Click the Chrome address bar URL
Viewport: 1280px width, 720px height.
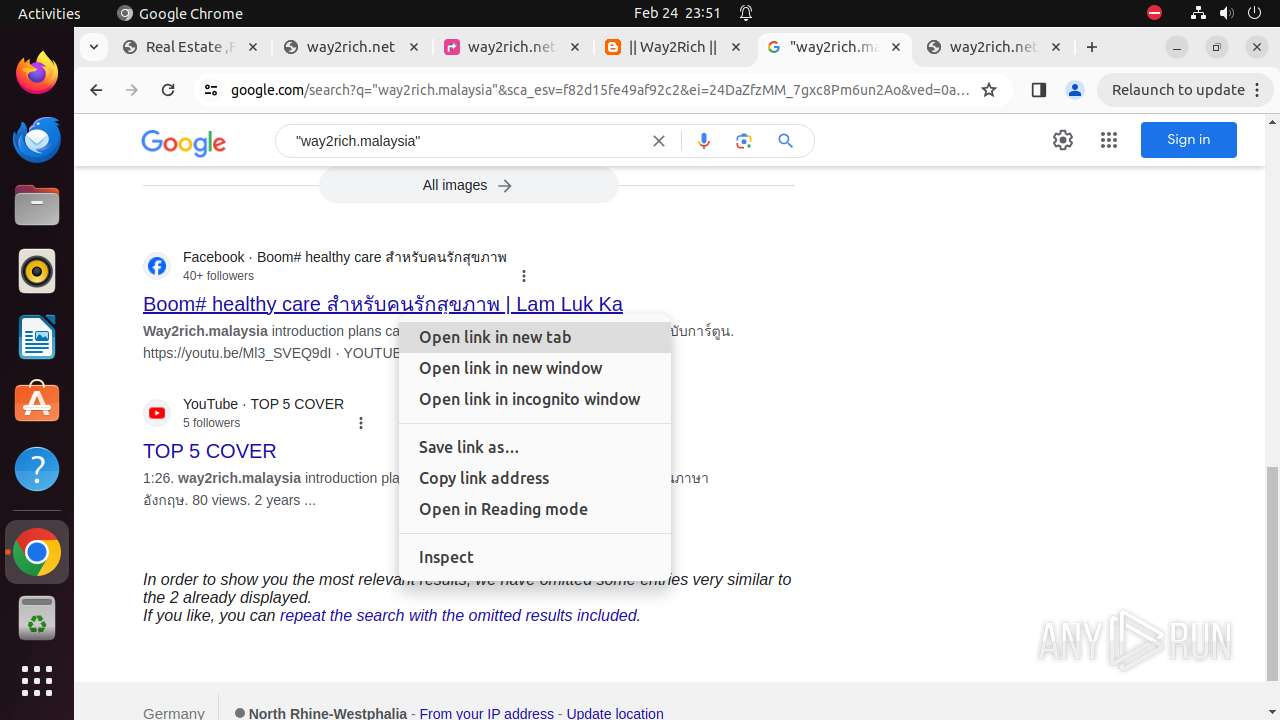(600, 90)
